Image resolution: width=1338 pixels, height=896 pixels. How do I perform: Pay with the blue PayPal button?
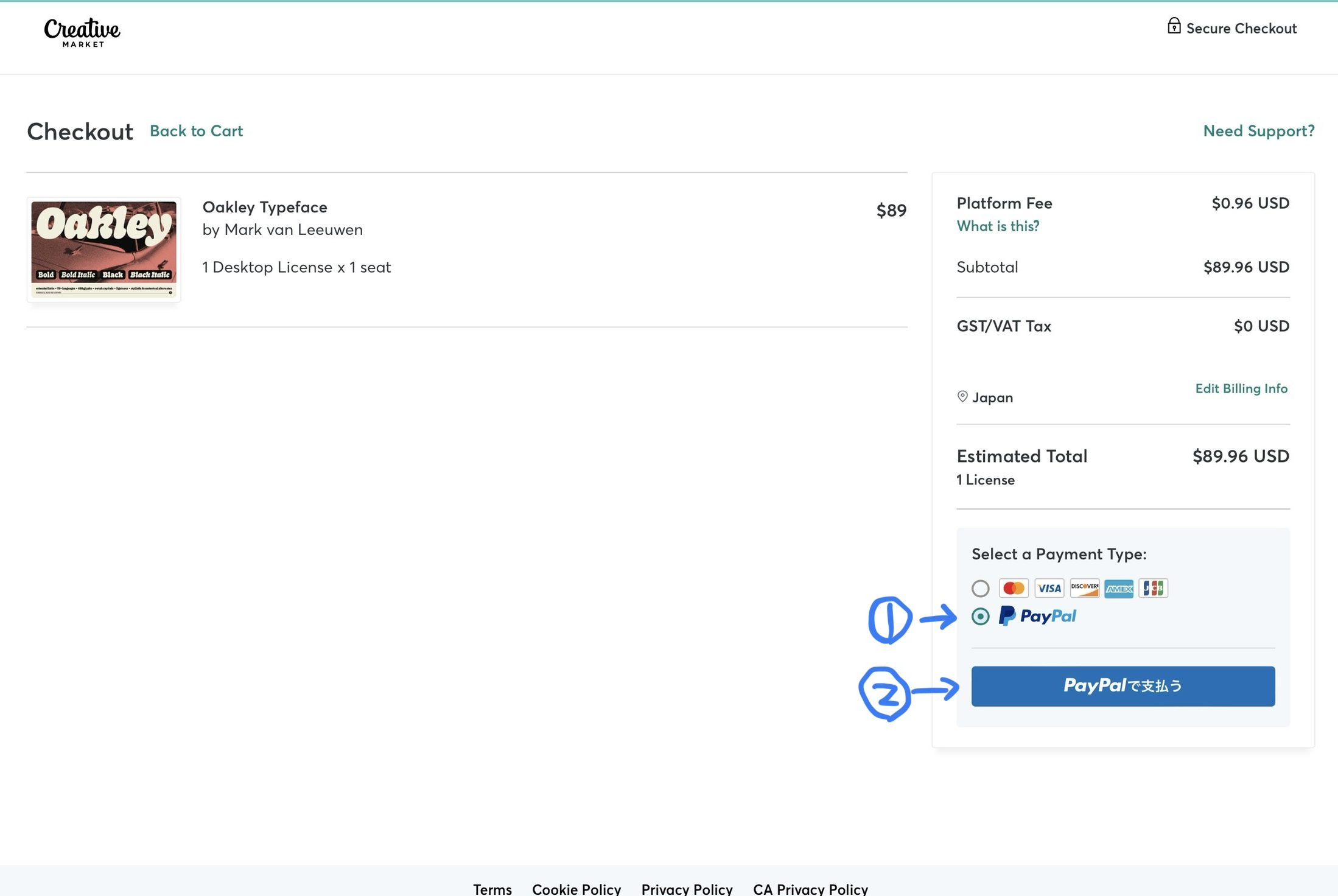point(1123,686)
